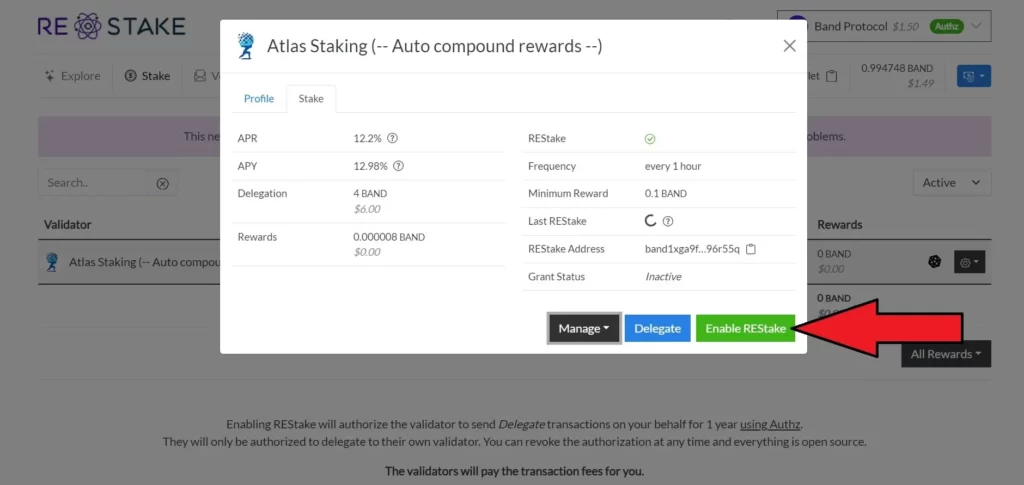Click the Enable REStake button
Viewport: 1024px width, 485px height.
pyautogui.click(x=745, y=328)
